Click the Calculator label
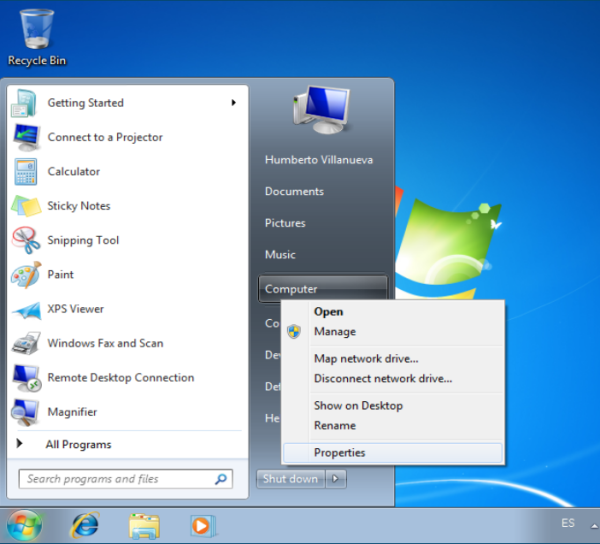 pos(73,171)
